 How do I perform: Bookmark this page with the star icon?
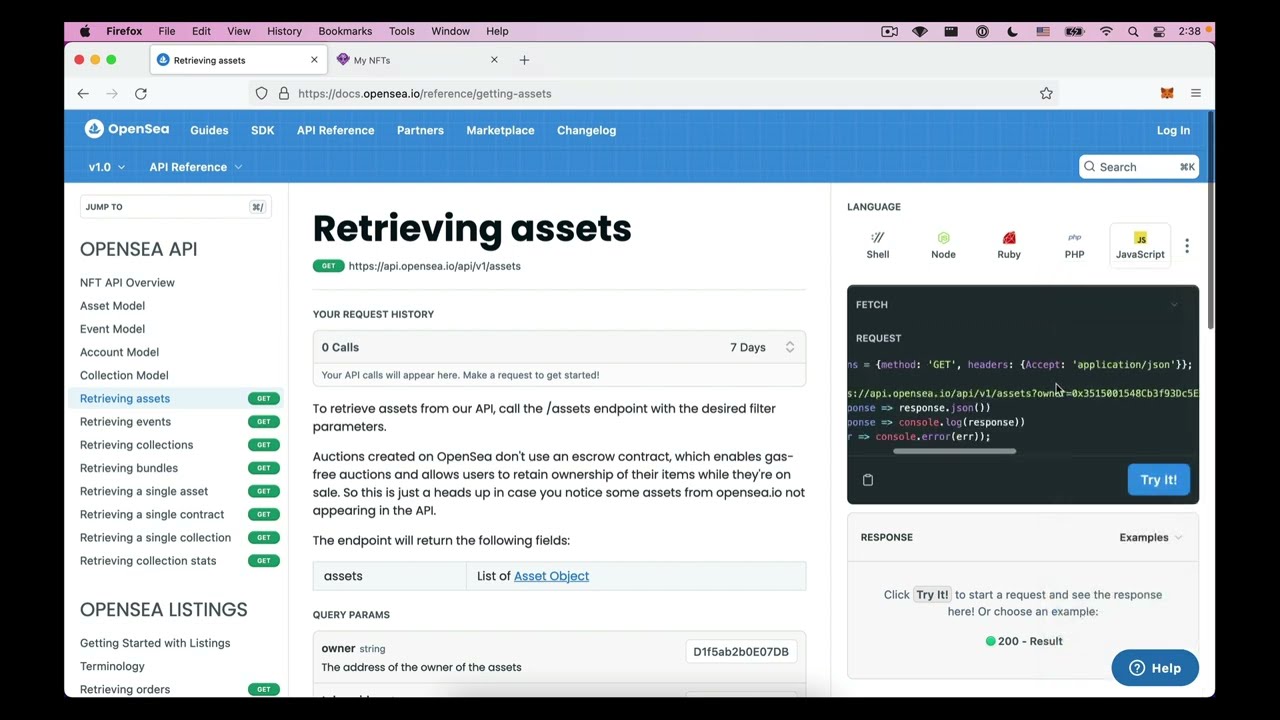tap(1046, 93)
